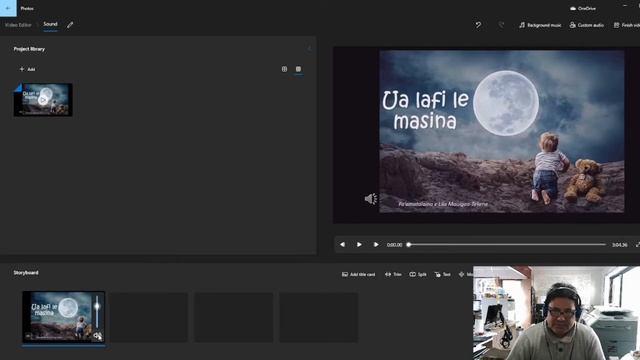Open the Trim tool

pyautogui.click(x=393, y=274)
